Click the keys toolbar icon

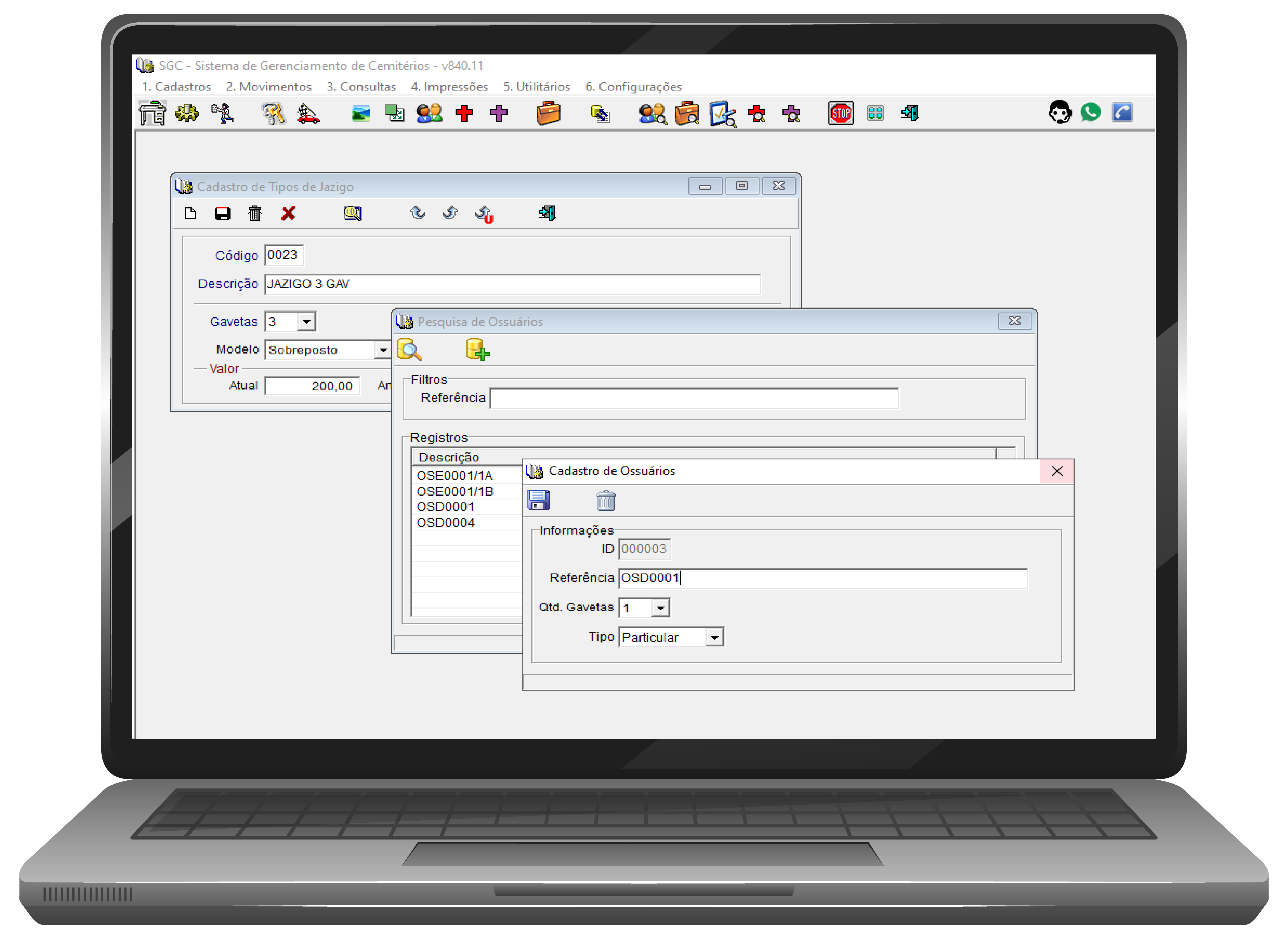tap(273, 113)
